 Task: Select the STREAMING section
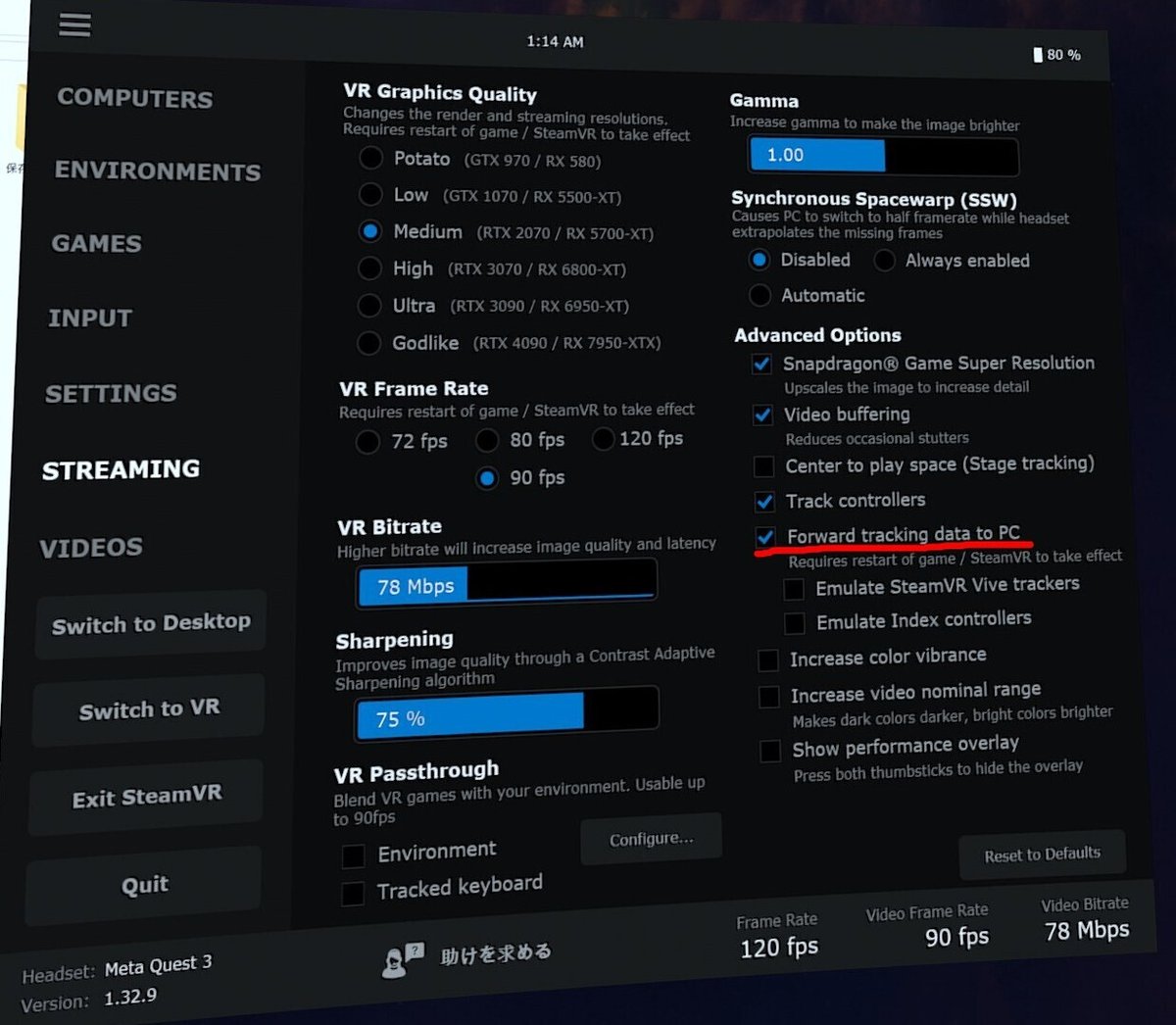(121, 469)
